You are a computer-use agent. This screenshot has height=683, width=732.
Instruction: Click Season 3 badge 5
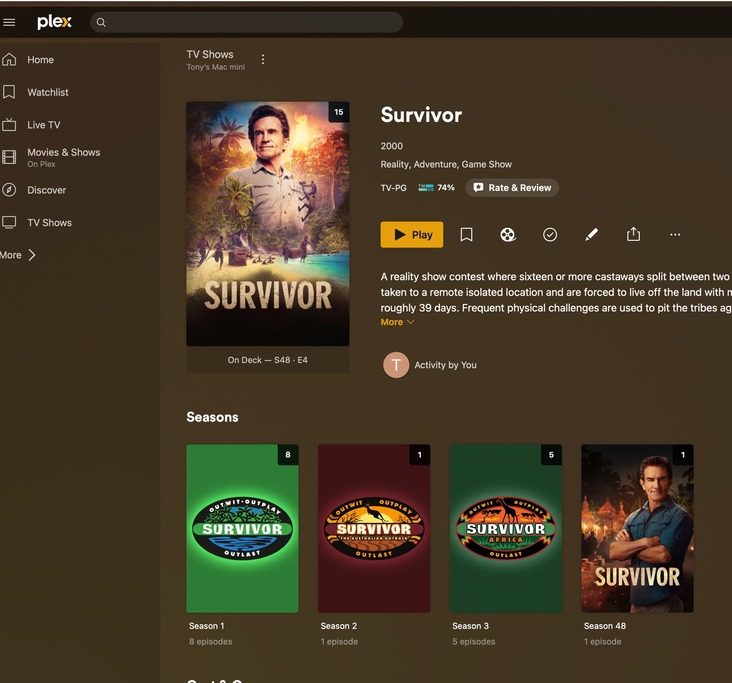551,455
